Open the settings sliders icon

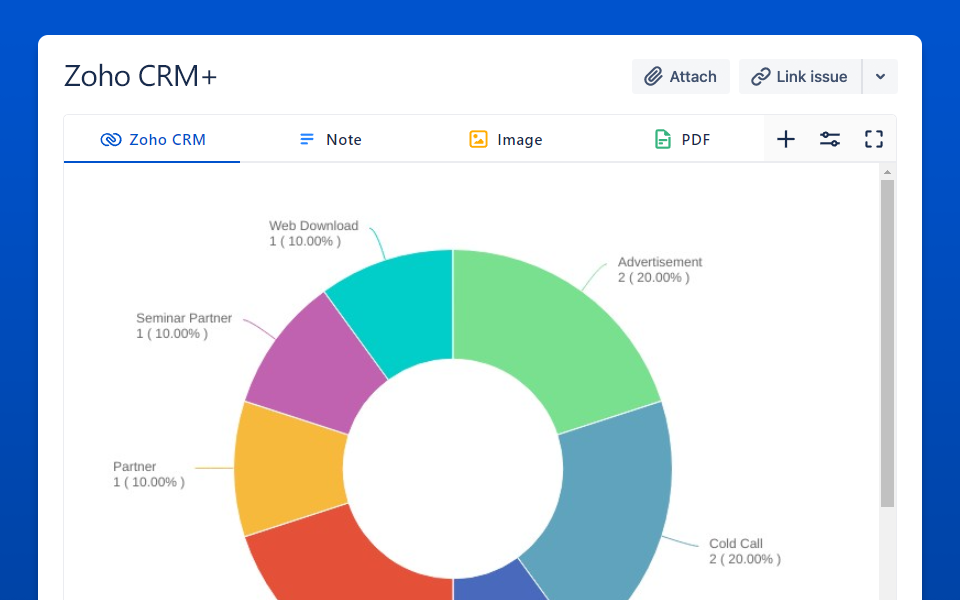830,139
